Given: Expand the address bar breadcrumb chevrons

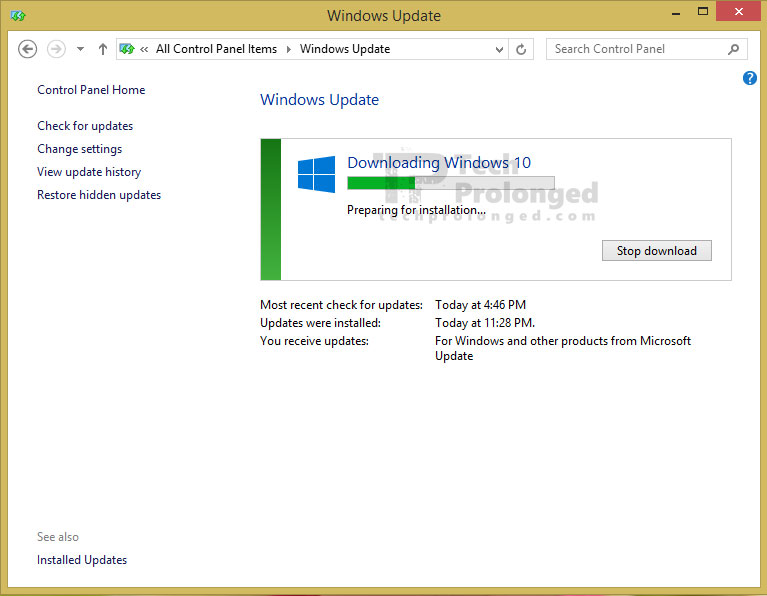Looking at the screenshot, I should point(144,49).
